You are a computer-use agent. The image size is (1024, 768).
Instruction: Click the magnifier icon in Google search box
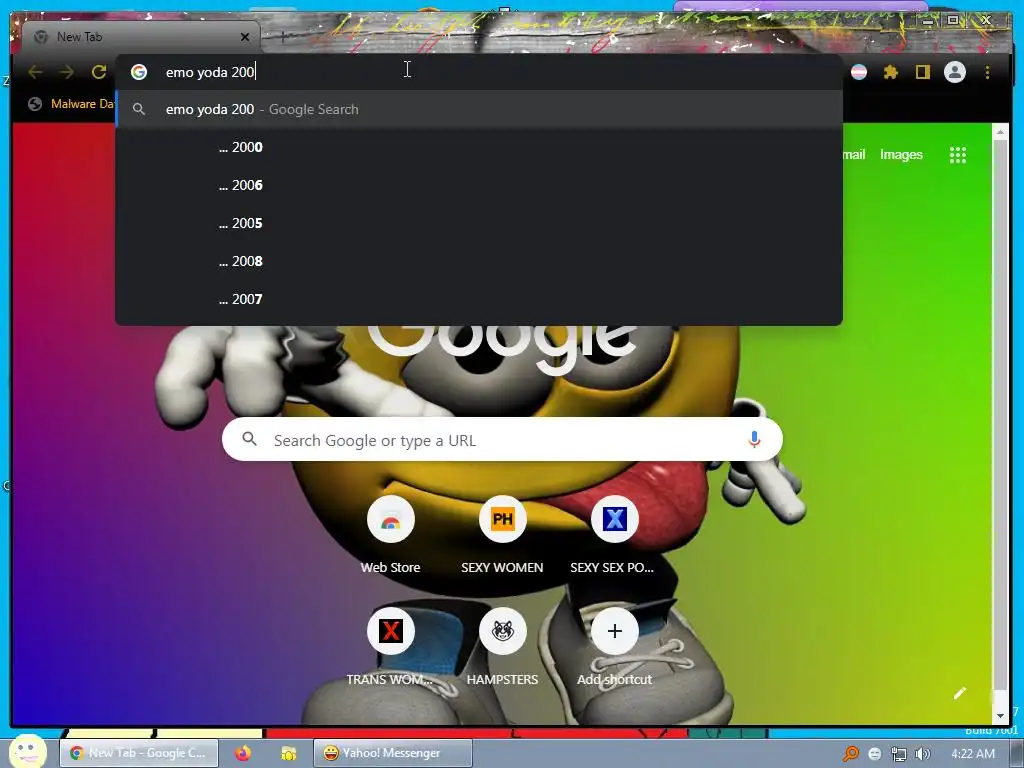(249, 439)
